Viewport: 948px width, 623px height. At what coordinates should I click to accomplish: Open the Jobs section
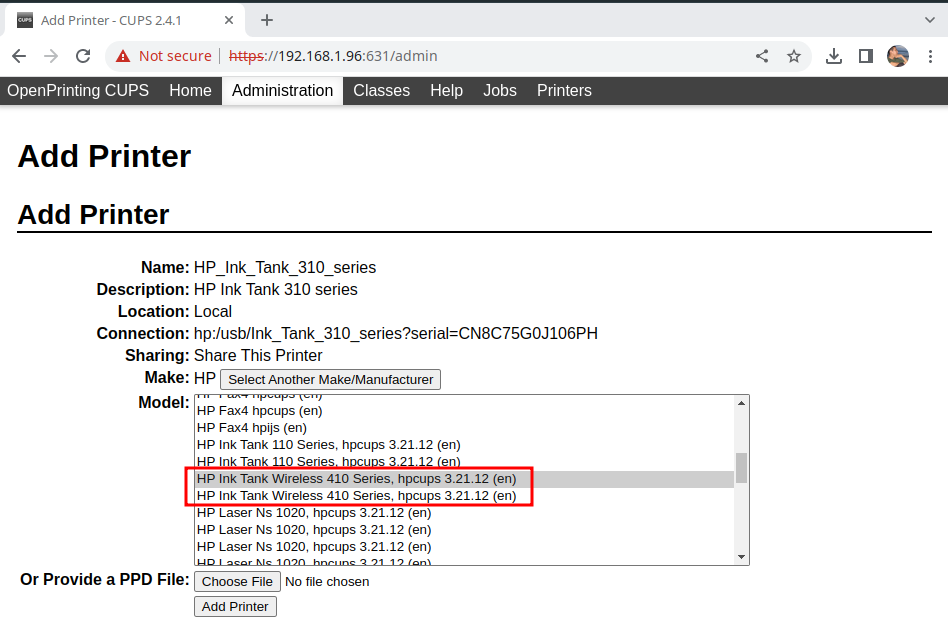click(x=499, y=90)
